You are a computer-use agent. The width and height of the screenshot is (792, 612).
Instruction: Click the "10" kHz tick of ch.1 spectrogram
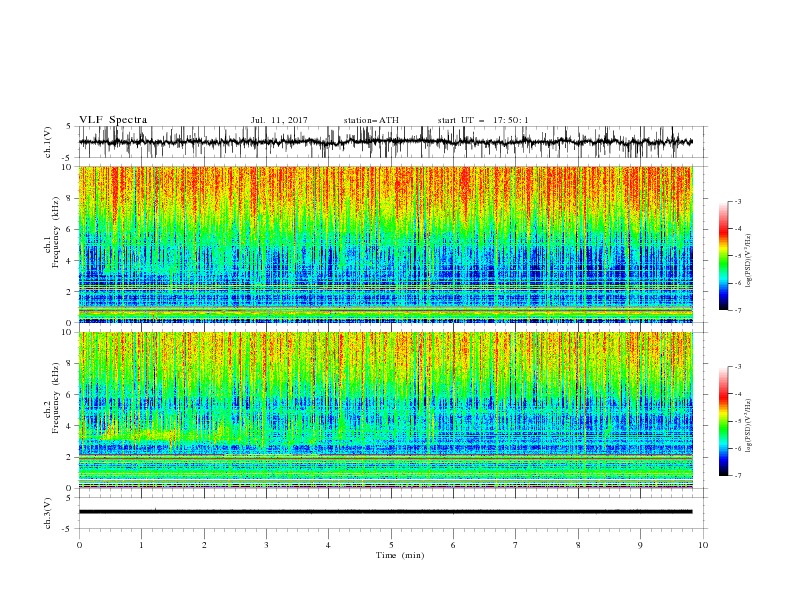coord(67,167)
